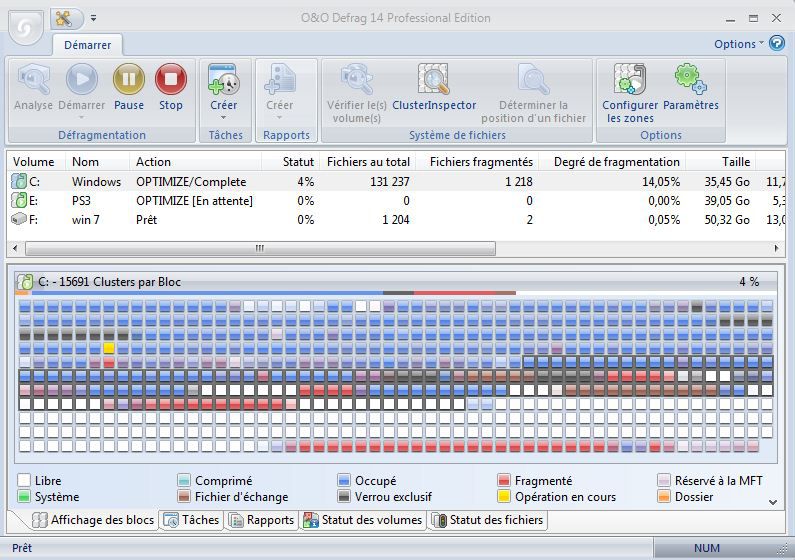Click the Opération en cours yellow swatch
The image size is (795, 560).
pyautogui.click(x=504, y=496)
